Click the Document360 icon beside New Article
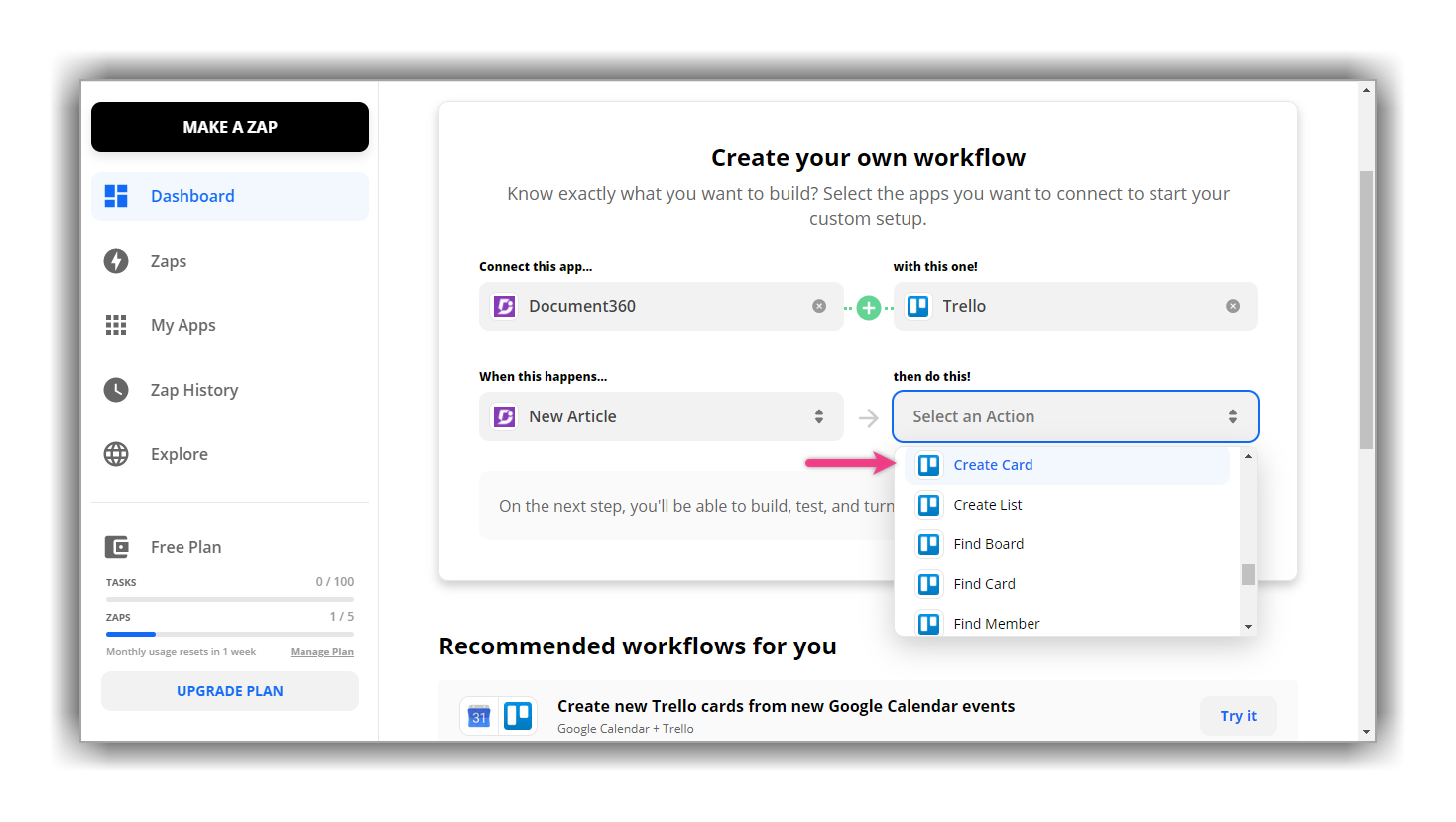This screenshot has height=822, width=1456. pos(505,416)
